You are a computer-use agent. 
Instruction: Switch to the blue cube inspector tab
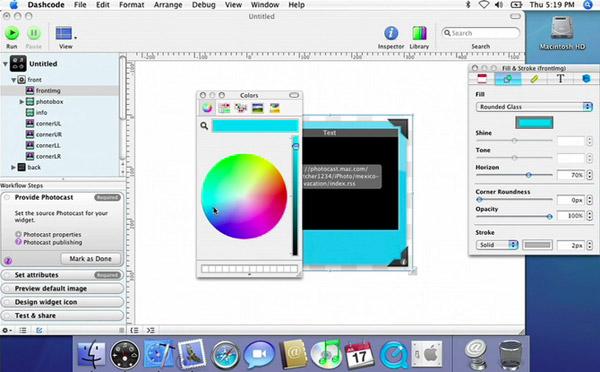point(586,79)
